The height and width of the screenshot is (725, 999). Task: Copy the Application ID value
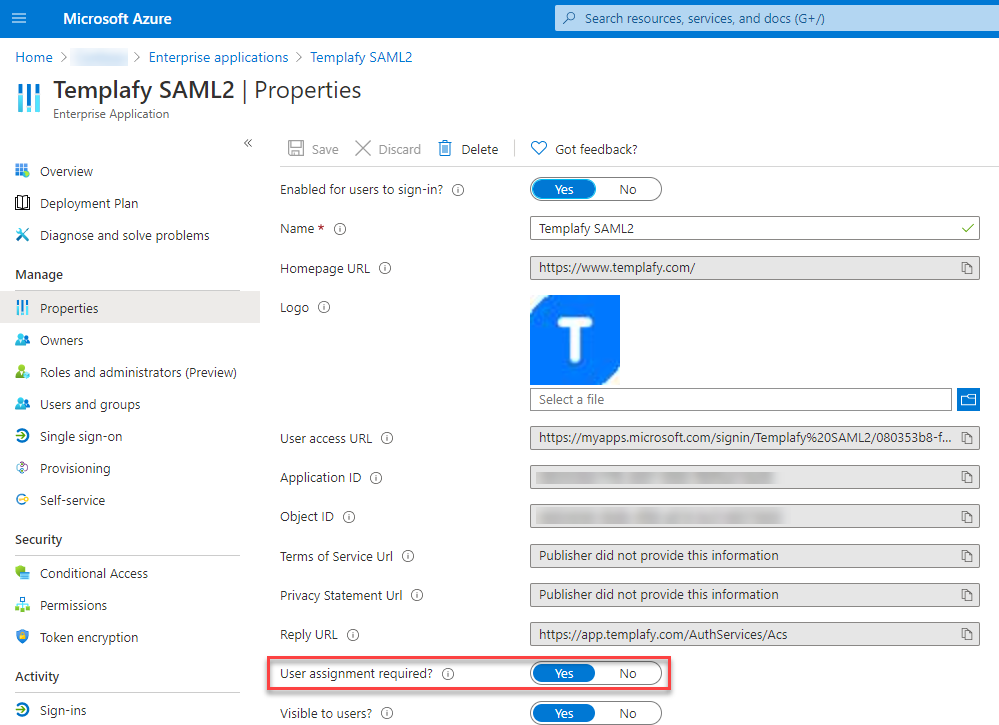[966, 478]
